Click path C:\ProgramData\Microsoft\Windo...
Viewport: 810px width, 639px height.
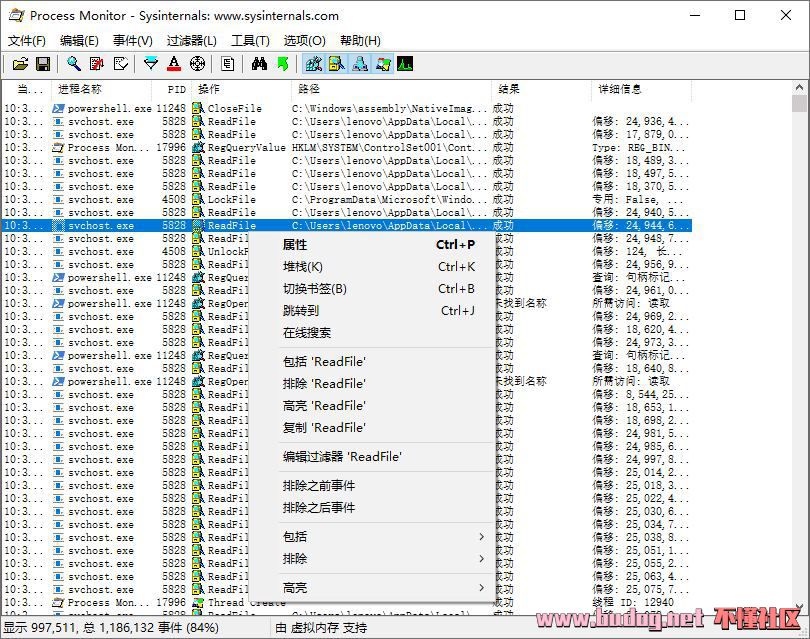390,199
